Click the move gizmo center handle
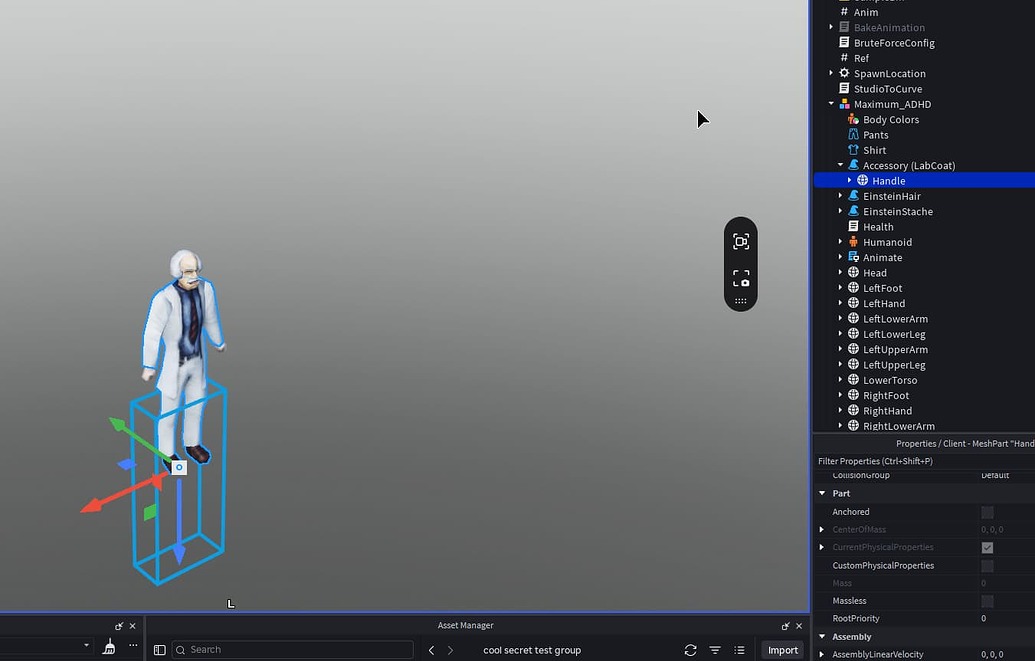 (179, 468)
